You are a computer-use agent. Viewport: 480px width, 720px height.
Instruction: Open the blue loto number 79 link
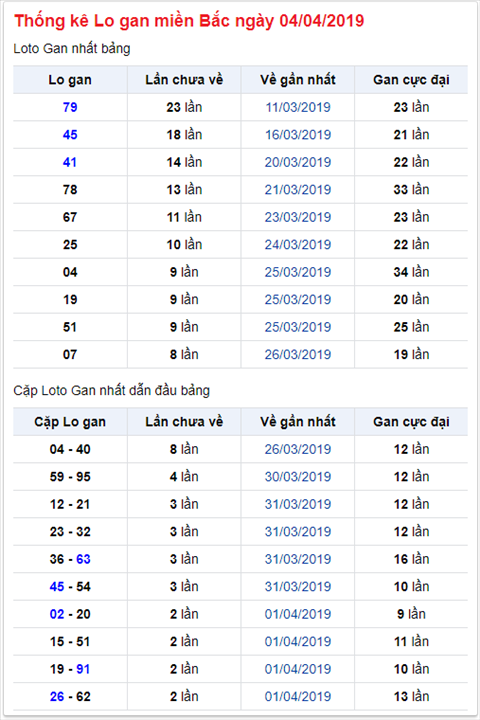tap(70, 107)
